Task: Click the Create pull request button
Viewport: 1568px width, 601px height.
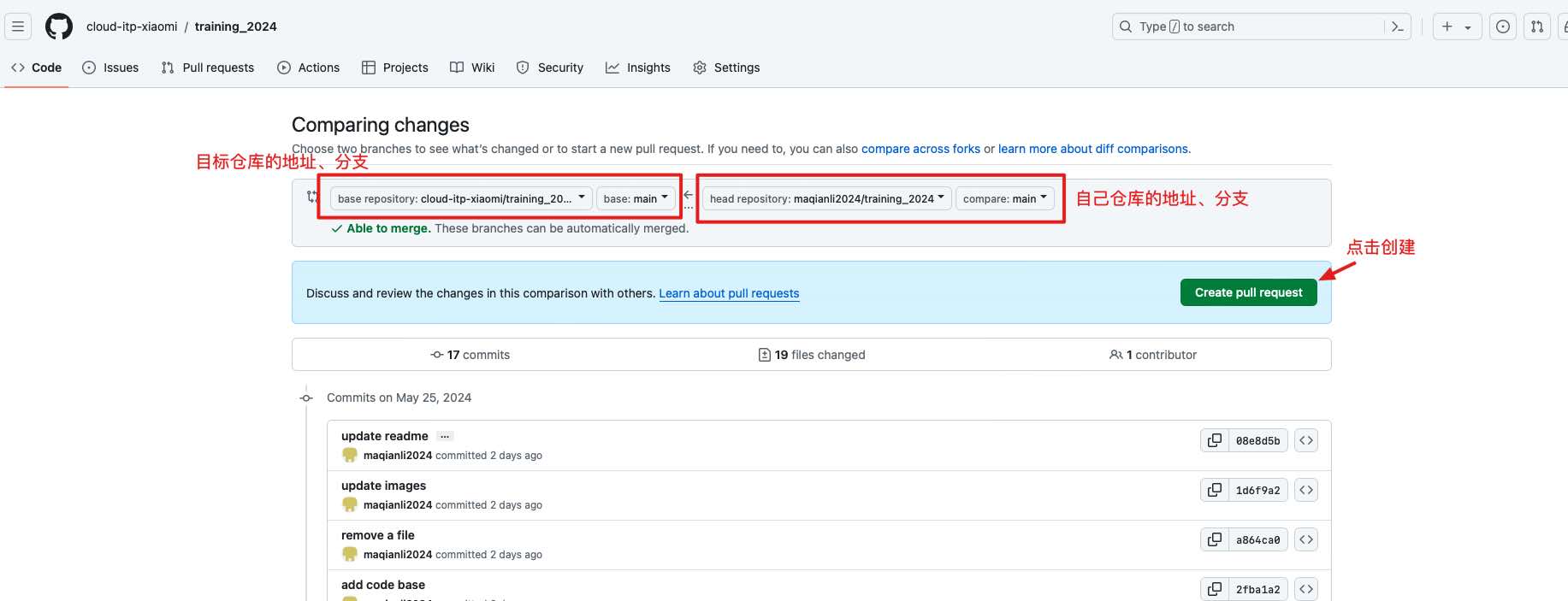Action: click(1249, 292)
